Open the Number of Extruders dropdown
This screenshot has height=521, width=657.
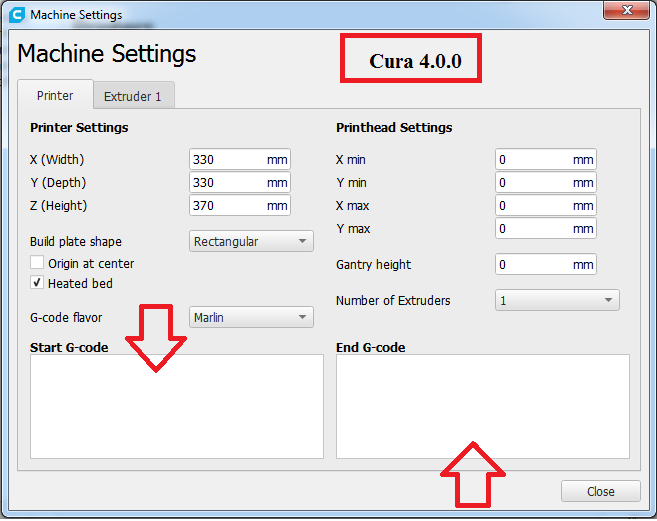(557, 300)
